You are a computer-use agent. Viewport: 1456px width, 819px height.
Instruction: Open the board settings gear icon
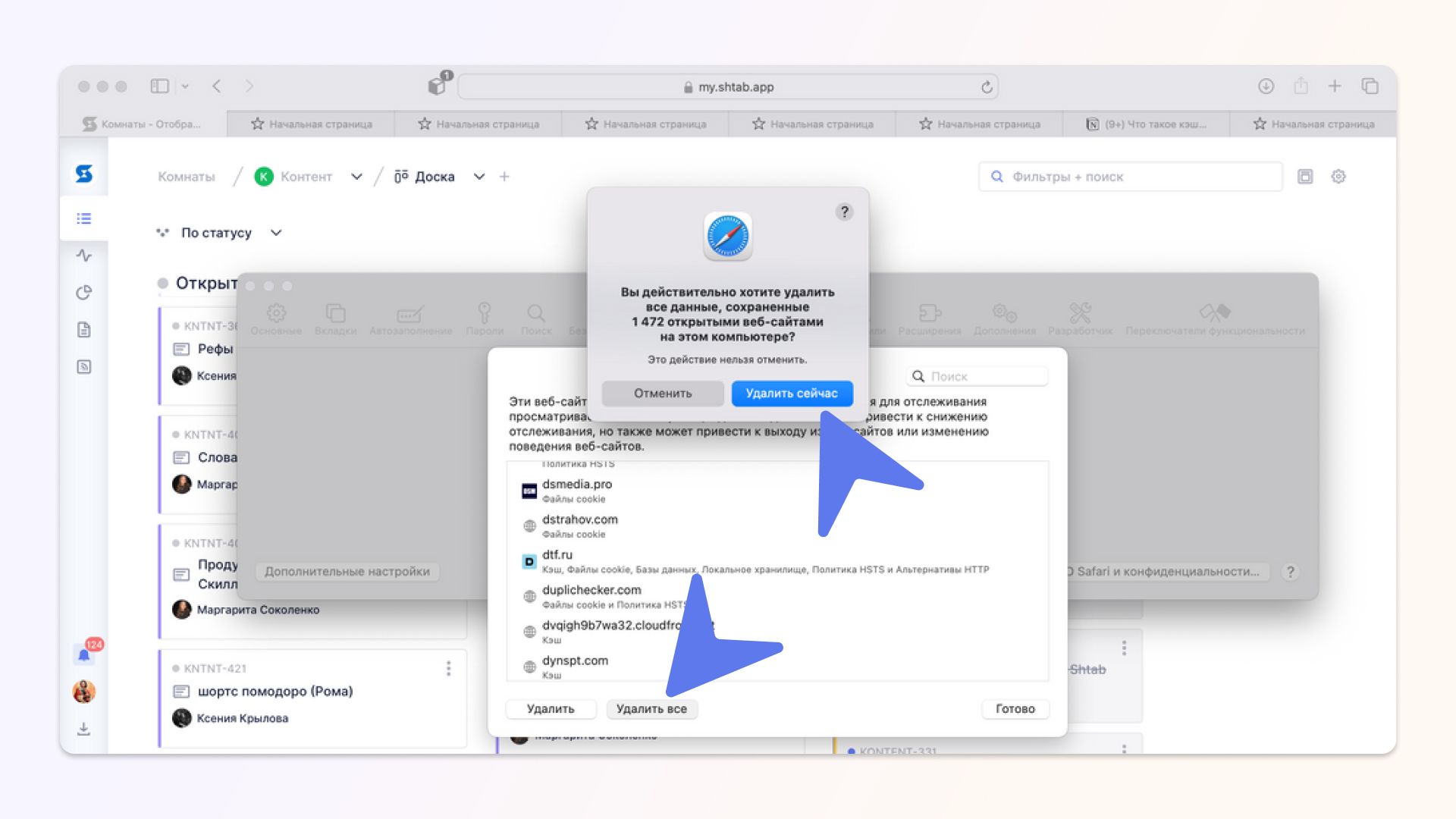point(1338,177)
